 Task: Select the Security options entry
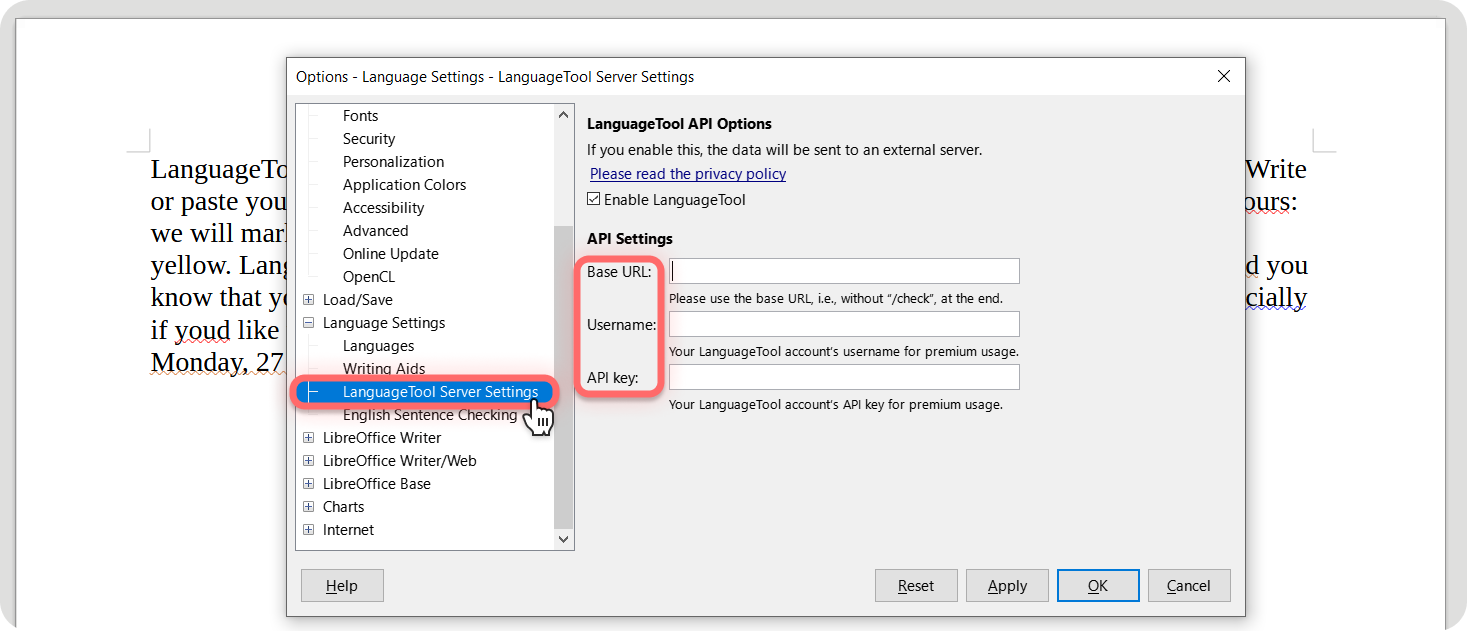click(369, 139)
